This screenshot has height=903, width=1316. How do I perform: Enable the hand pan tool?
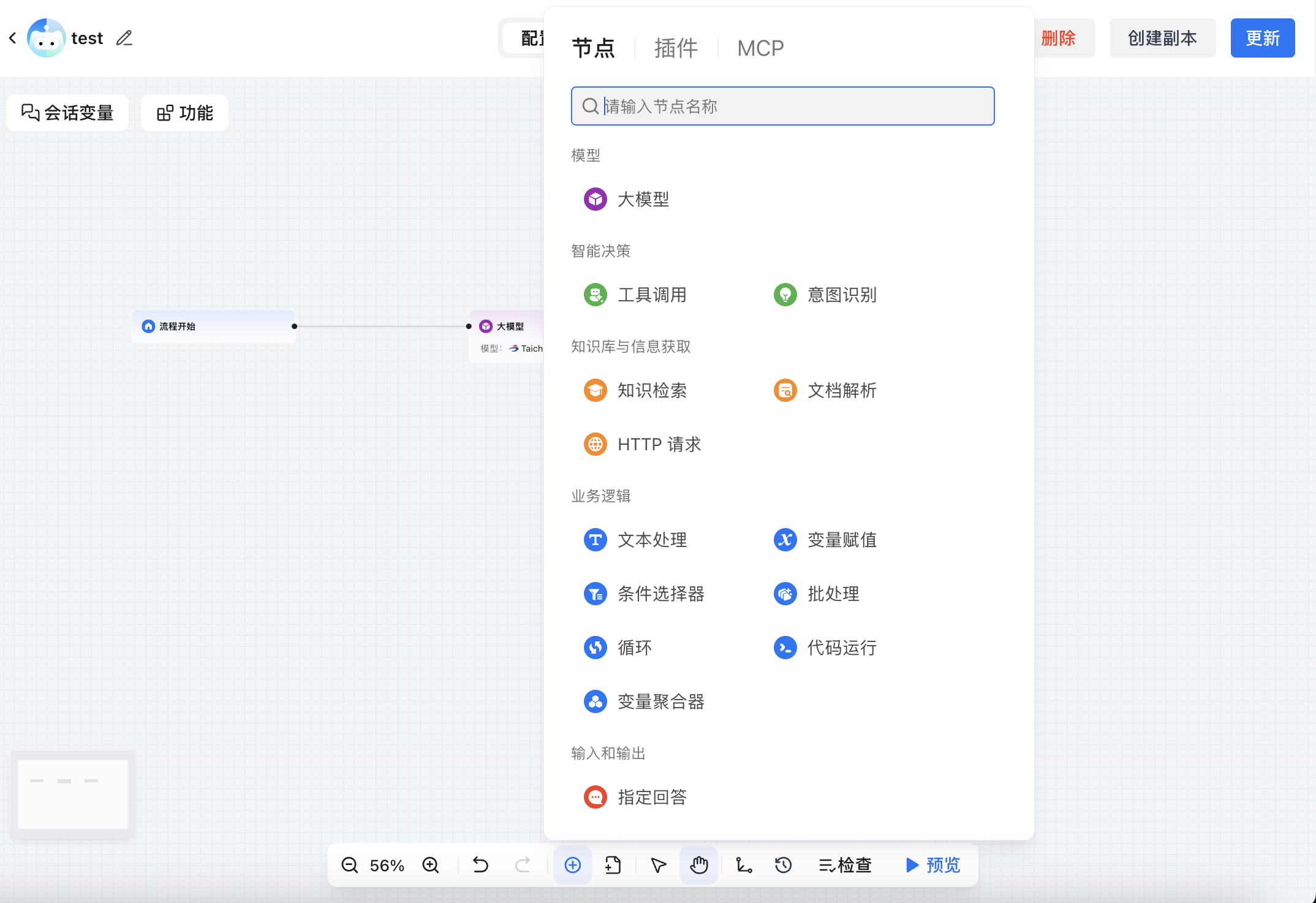699,865
